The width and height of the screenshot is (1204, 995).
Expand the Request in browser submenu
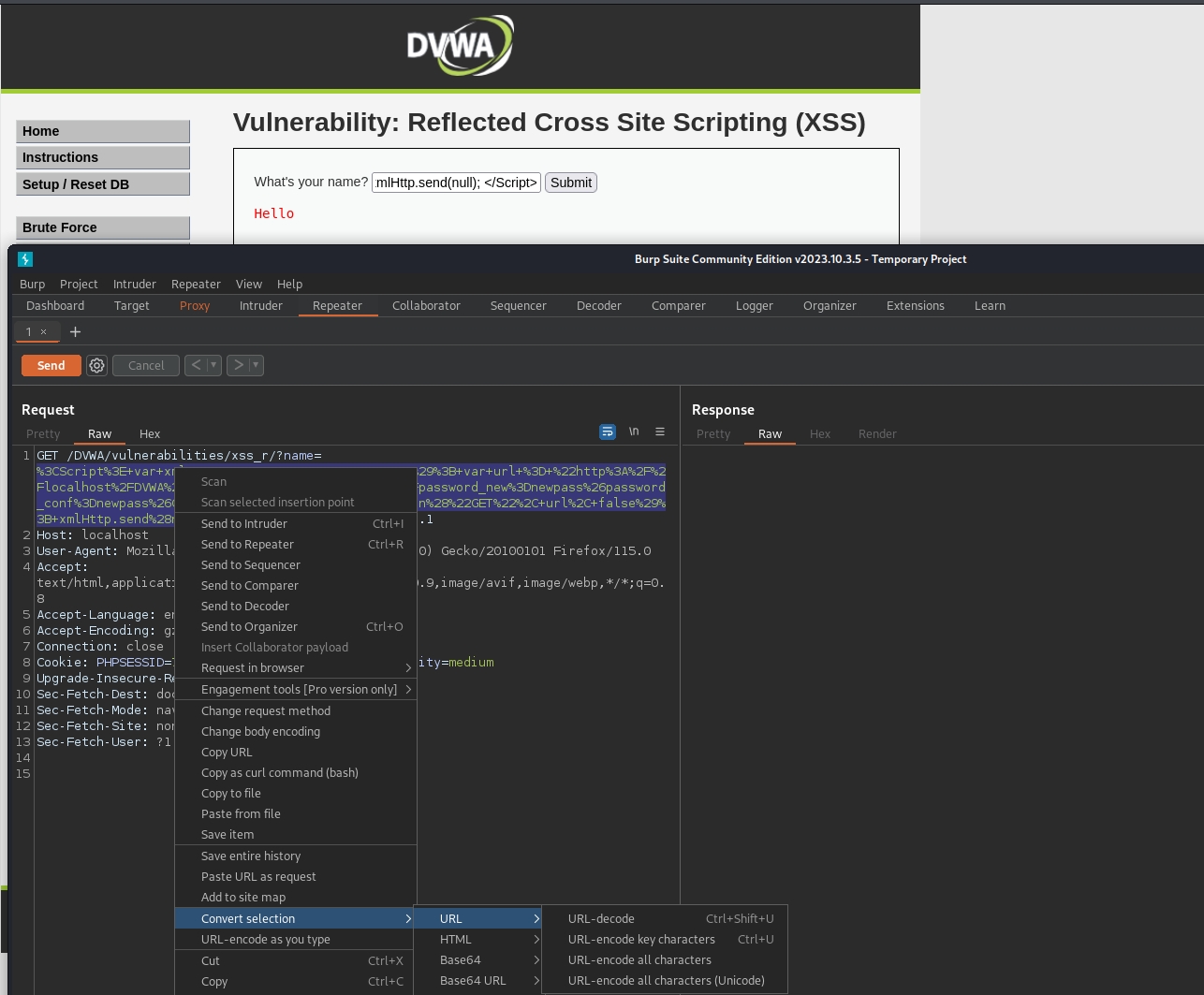tap(295, 667)
